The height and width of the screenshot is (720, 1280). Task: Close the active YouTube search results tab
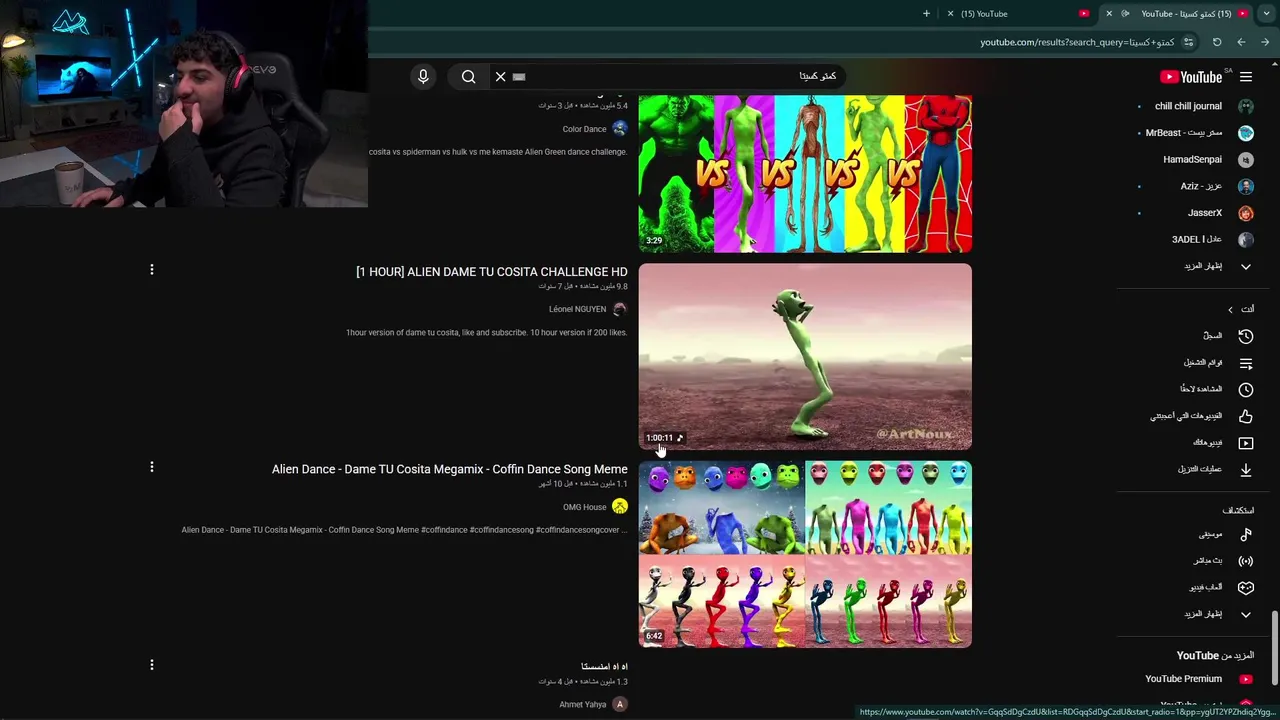point(1109,14)
